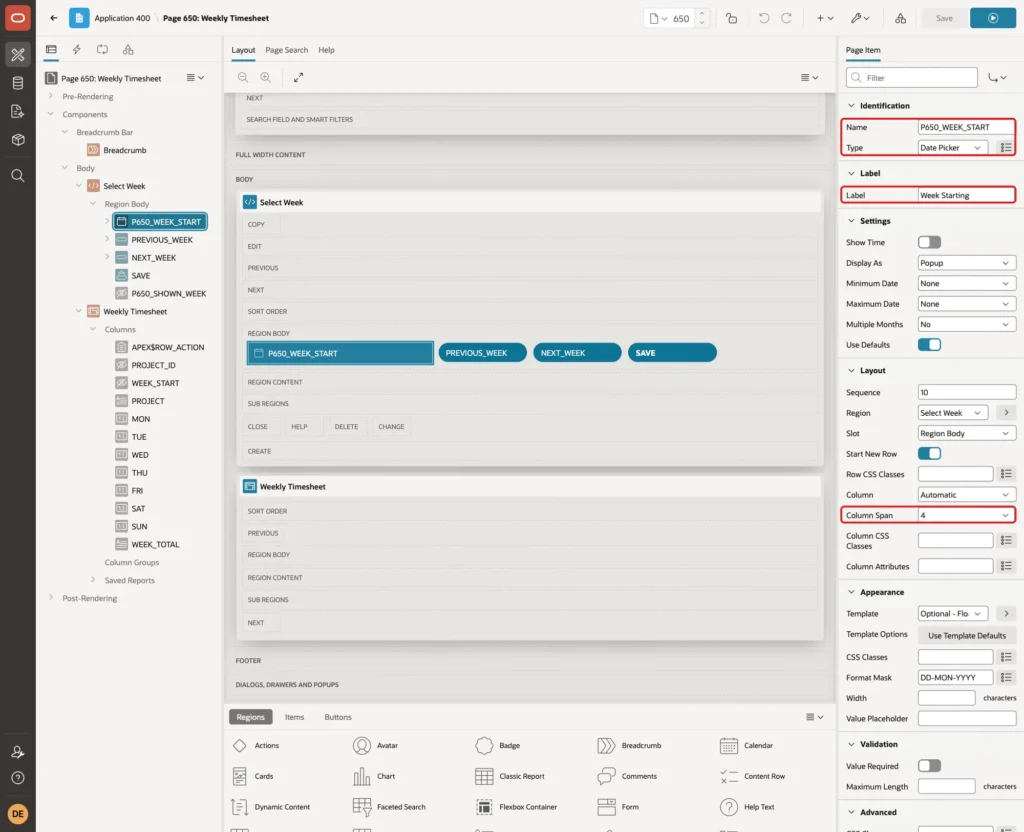Viewport: 1024px width, 832px height.
Task: Open the Gallery cube icon in sidebar
Action: click(18, 140)
